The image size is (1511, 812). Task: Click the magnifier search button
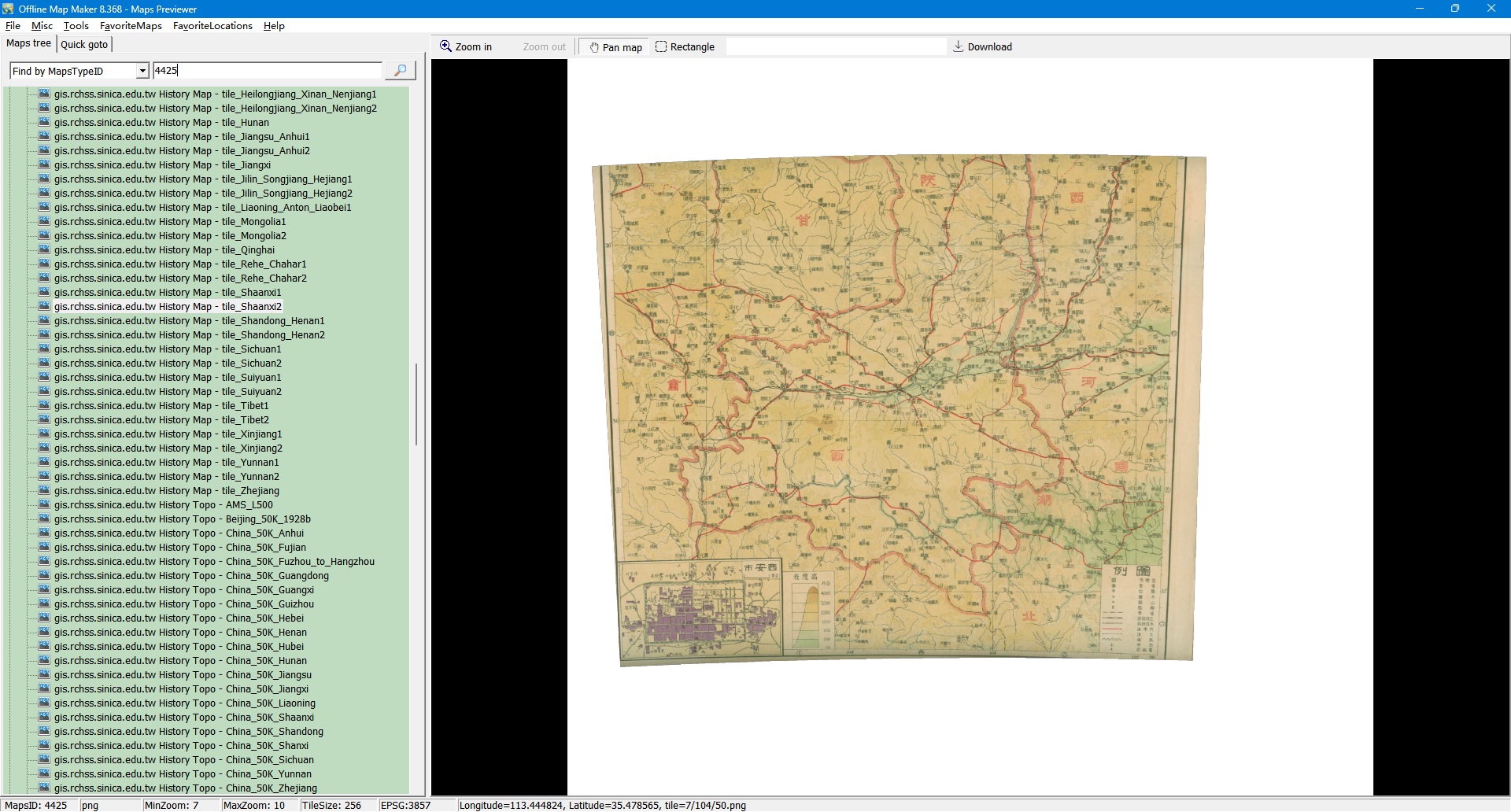click(x=400, y=71)
